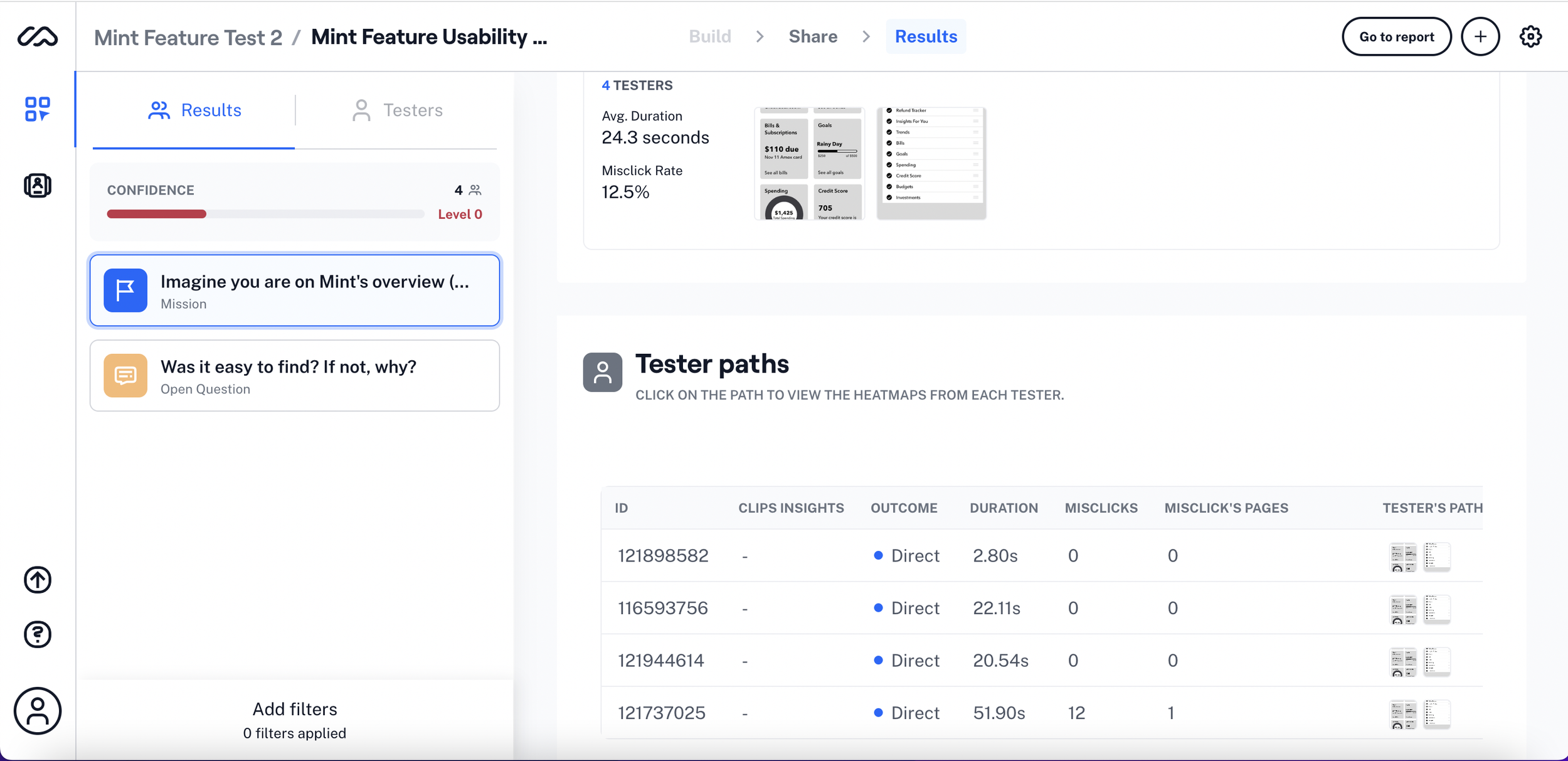
Task: Open the checklist screen thumbnail
Action: coord(931,164)
